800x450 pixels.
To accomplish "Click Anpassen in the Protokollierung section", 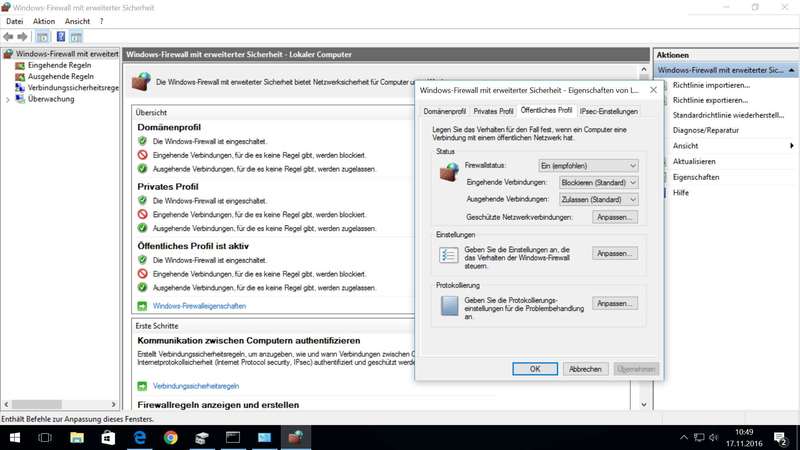I will [615, 304].
